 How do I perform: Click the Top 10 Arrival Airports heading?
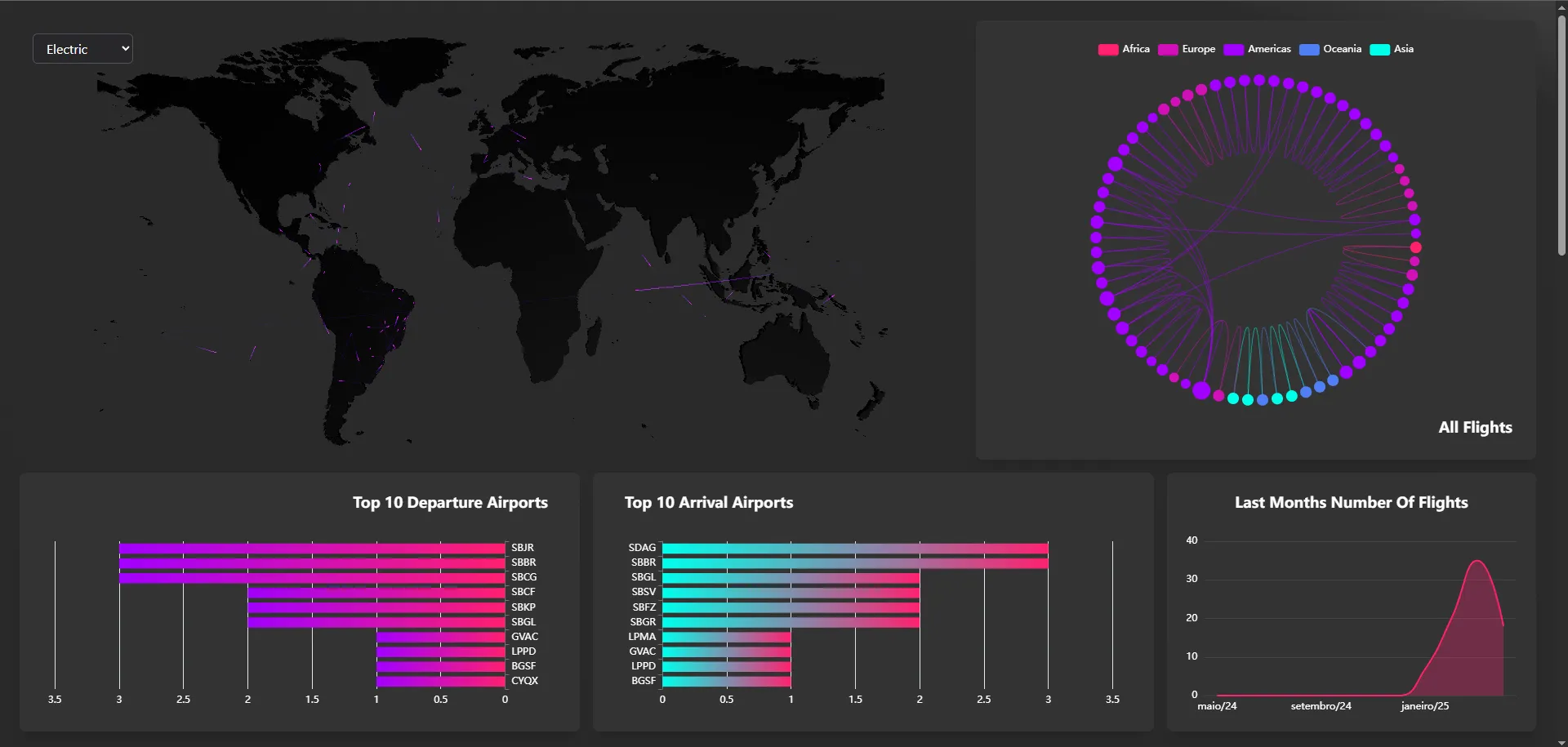pos(709,503)
